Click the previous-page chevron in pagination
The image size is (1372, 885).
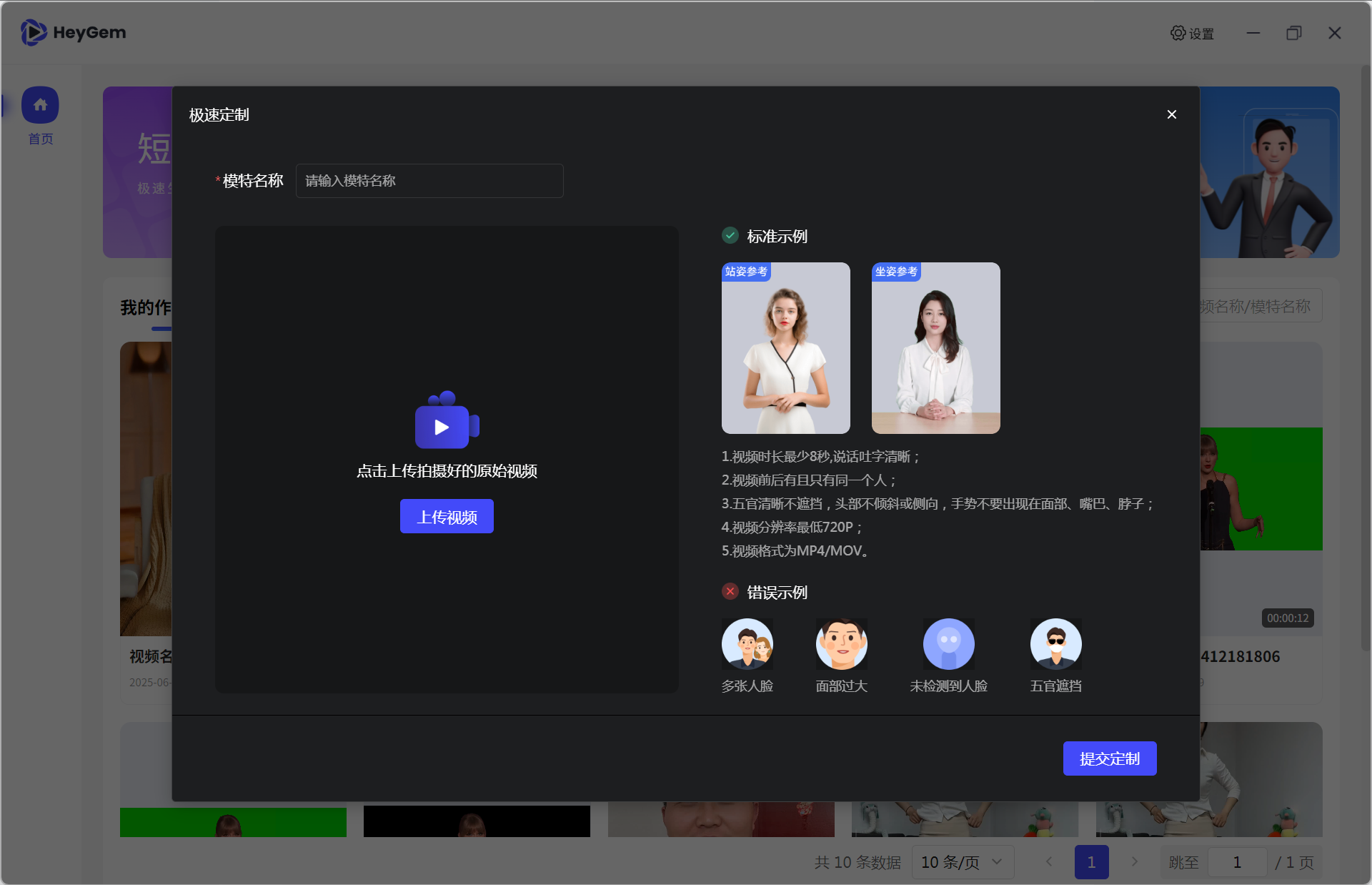pyautogui.click(x=1048, y=862)
